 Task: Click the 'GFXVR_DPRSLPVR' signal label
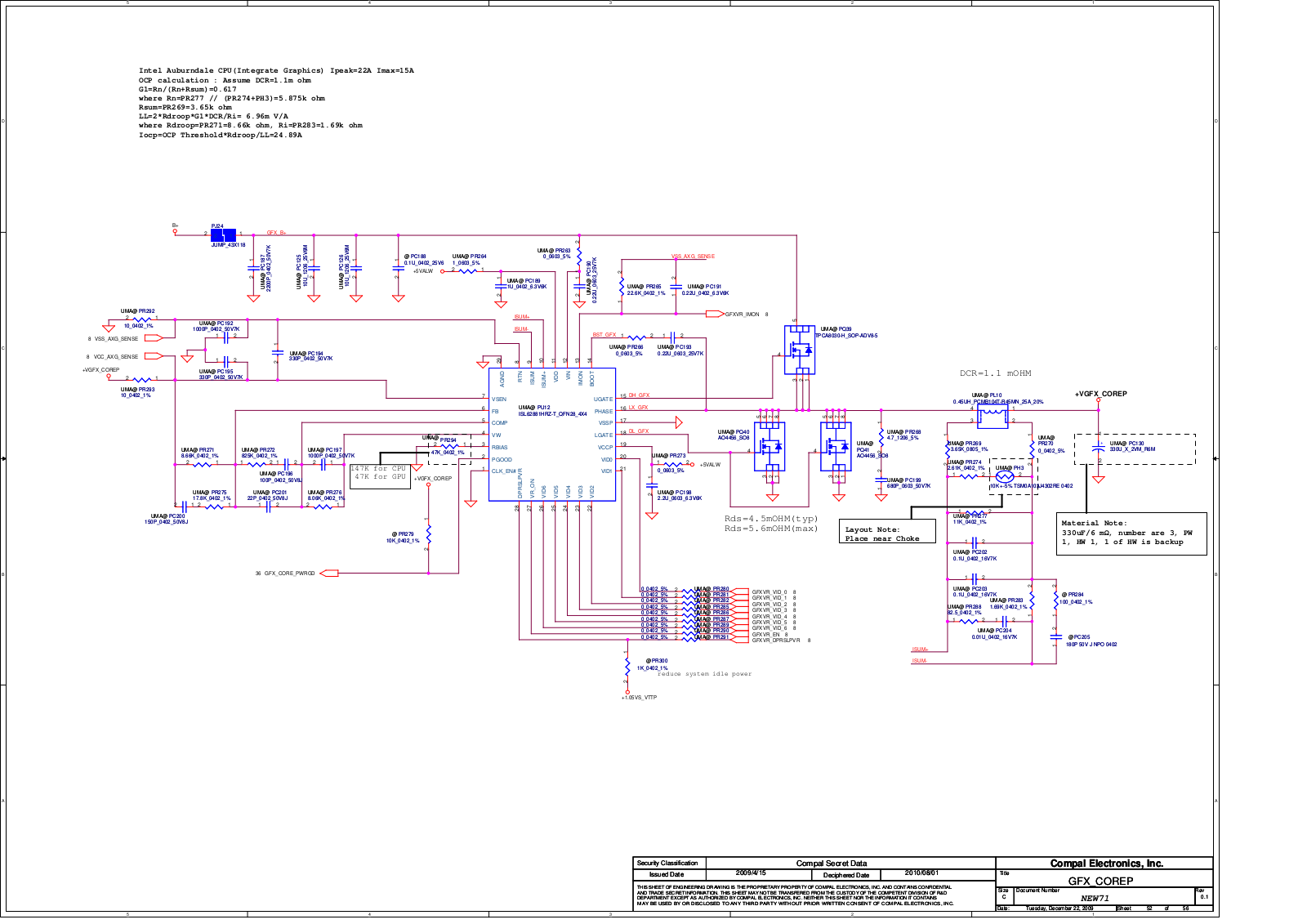(x=776, y=641)
